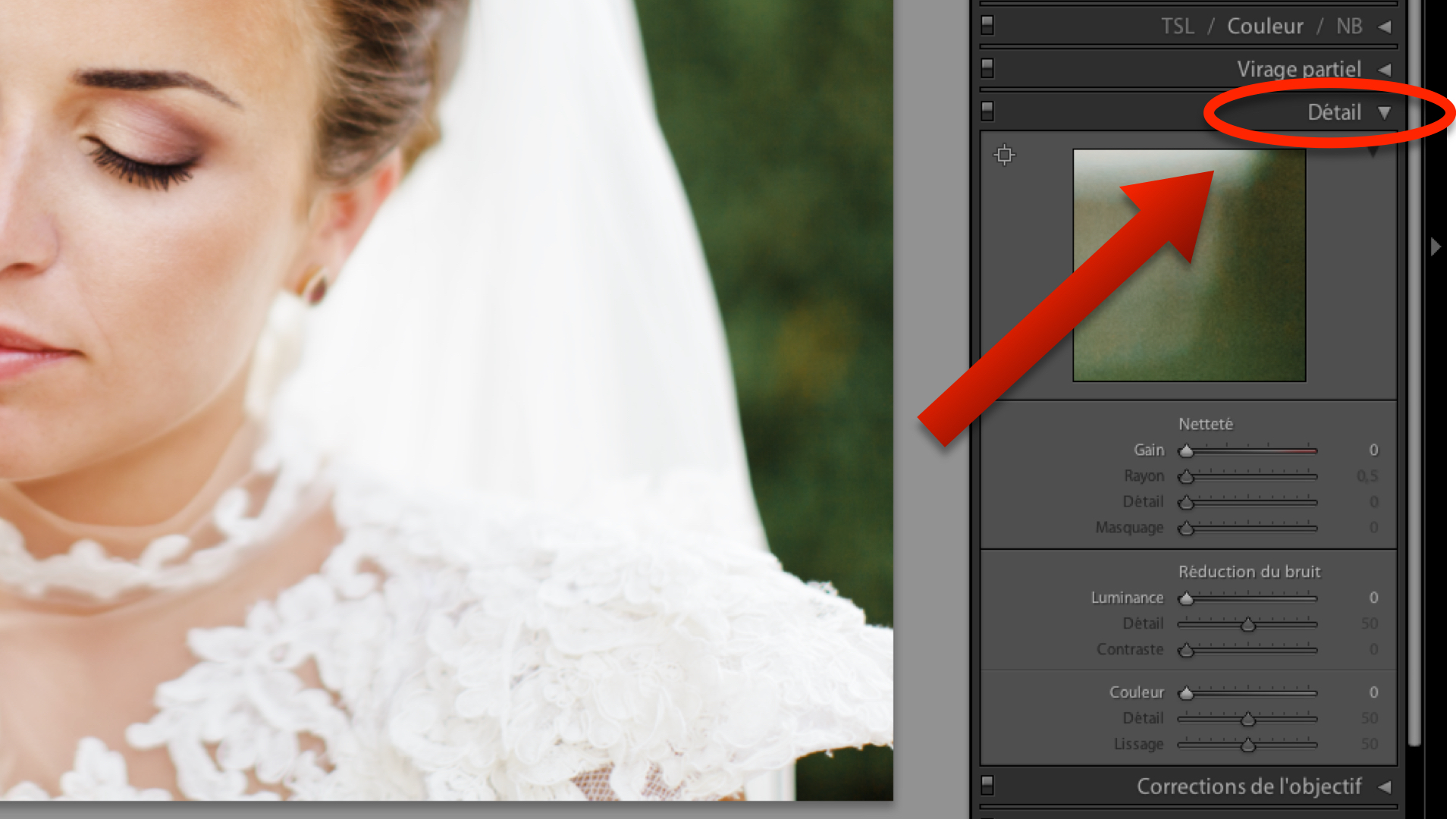Click the detail zoom target picker icon

1004,155
